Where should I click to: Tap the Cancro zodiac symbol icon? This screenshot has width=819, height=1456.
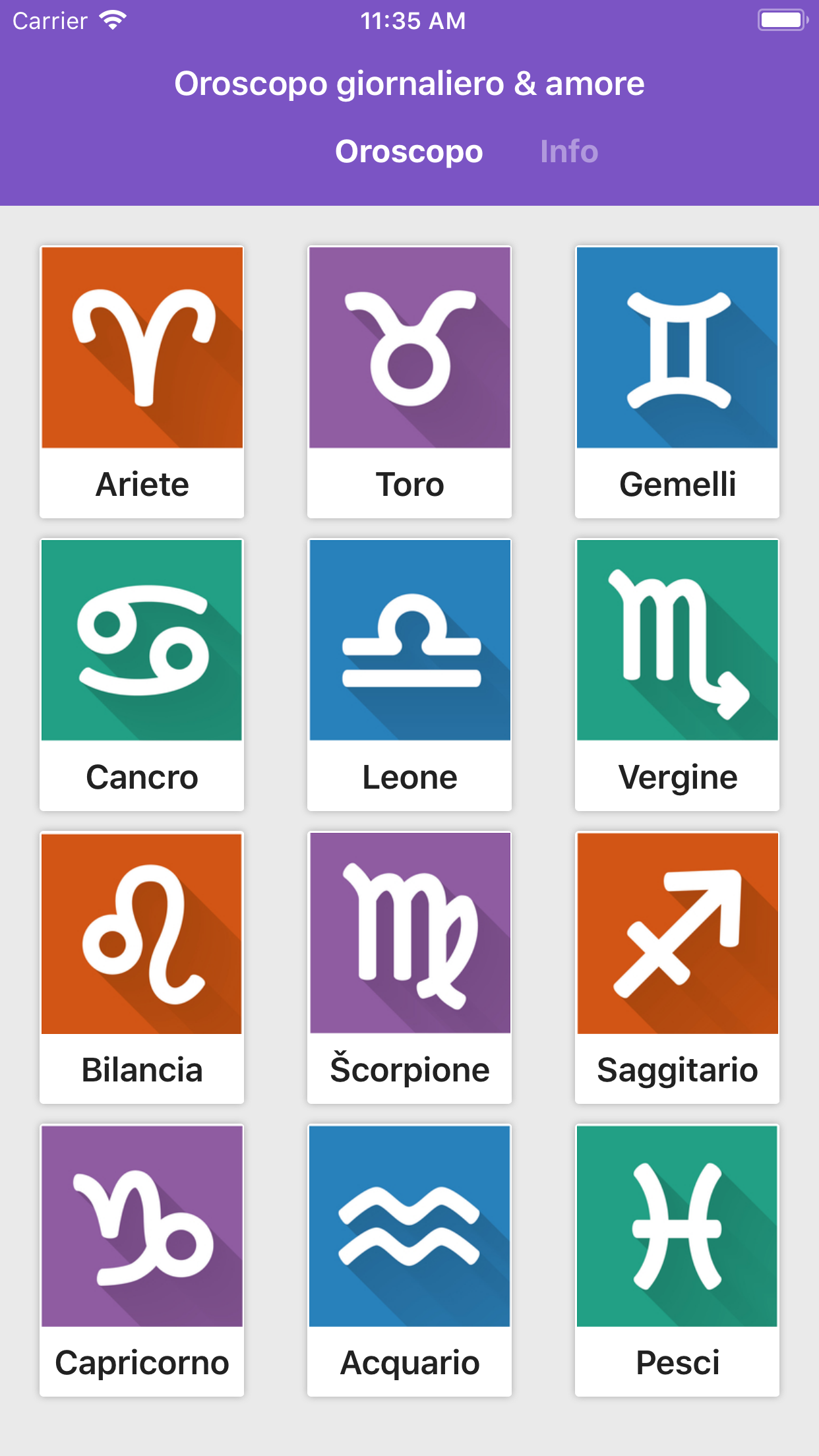pos(142,640)
